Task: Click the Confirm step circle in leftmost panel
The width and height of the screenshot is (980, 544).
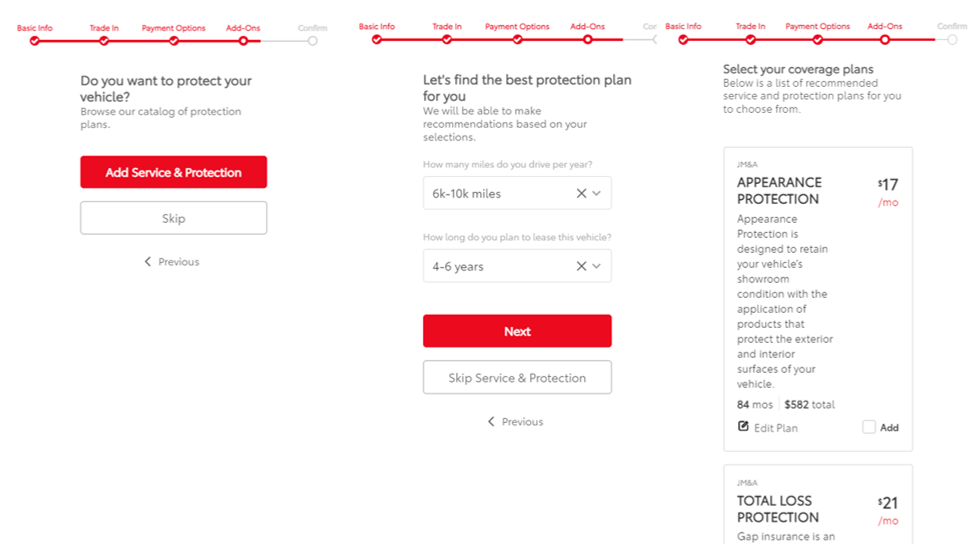Action: click(313, 41)
